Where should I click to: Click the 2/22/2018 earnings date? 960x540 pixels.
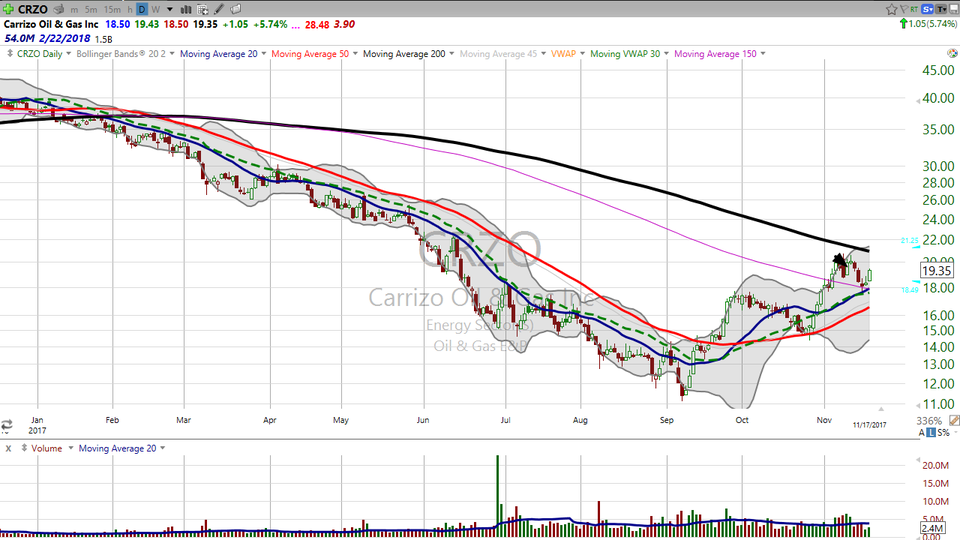64,39
